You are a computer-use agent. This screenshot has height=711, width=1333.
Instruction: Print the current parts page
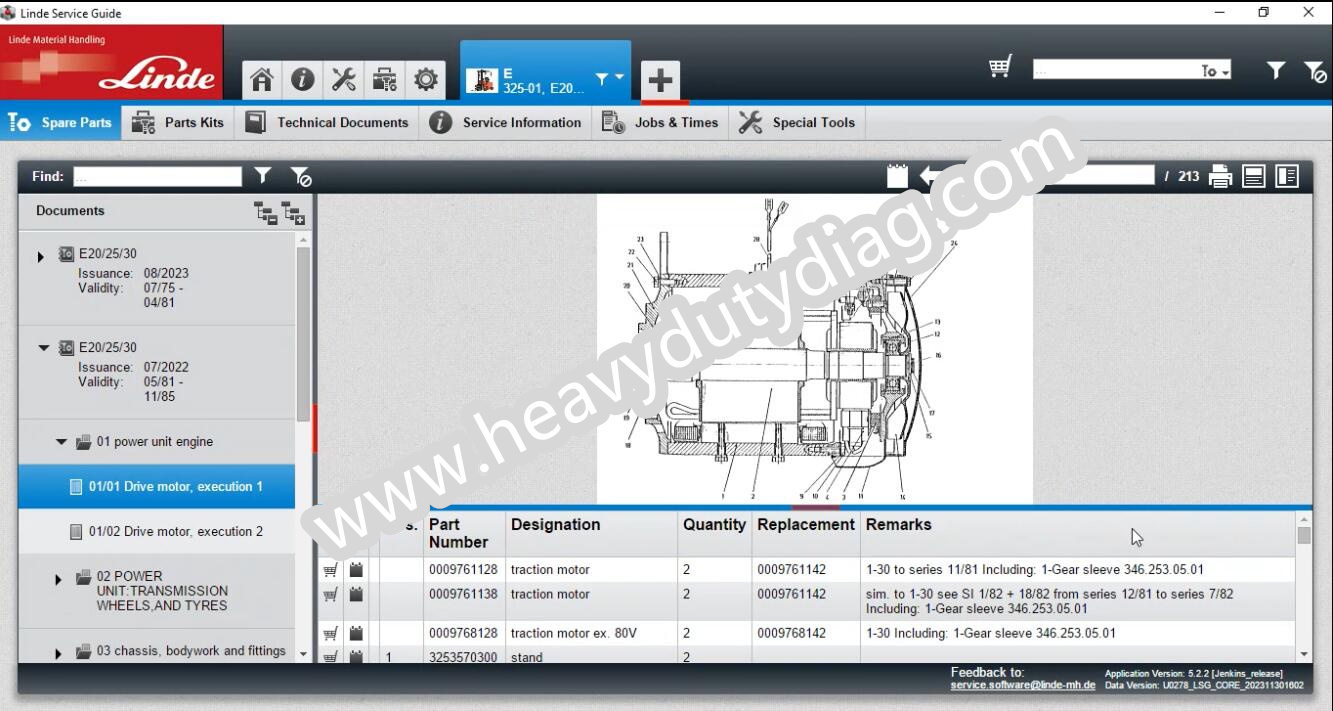(1220, 176)
